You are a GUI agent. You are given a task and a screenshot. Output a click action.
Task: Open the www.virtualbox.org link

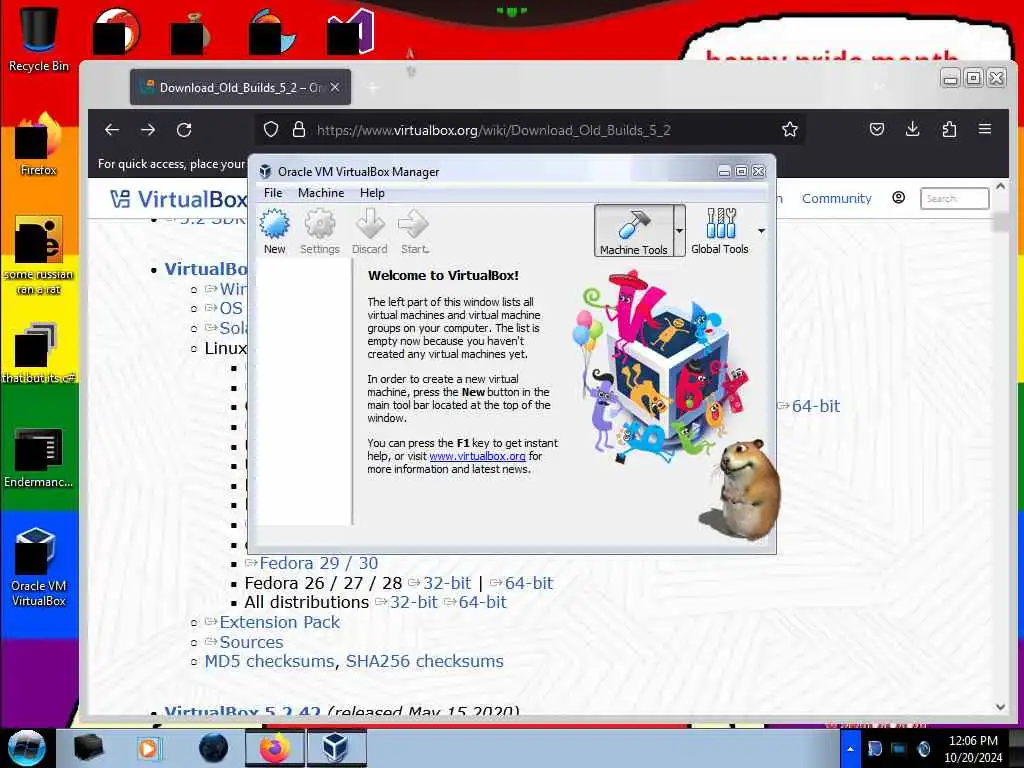click(477, 456)
